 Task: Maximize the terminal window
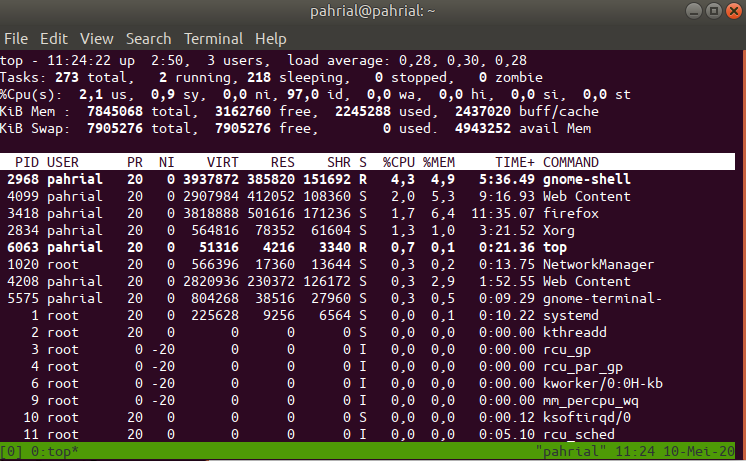[x=714, y=11]
